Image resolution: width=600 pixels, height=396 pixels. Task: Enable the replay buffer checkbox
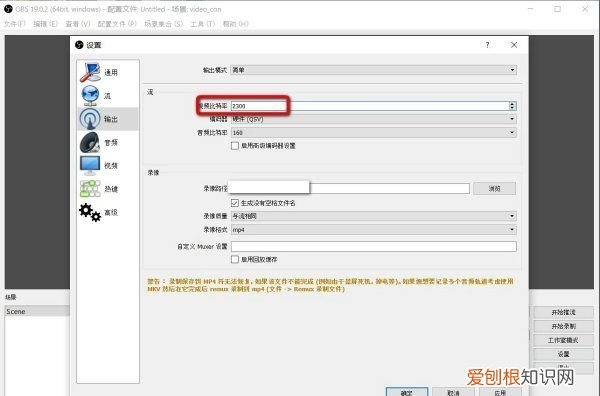235,259
